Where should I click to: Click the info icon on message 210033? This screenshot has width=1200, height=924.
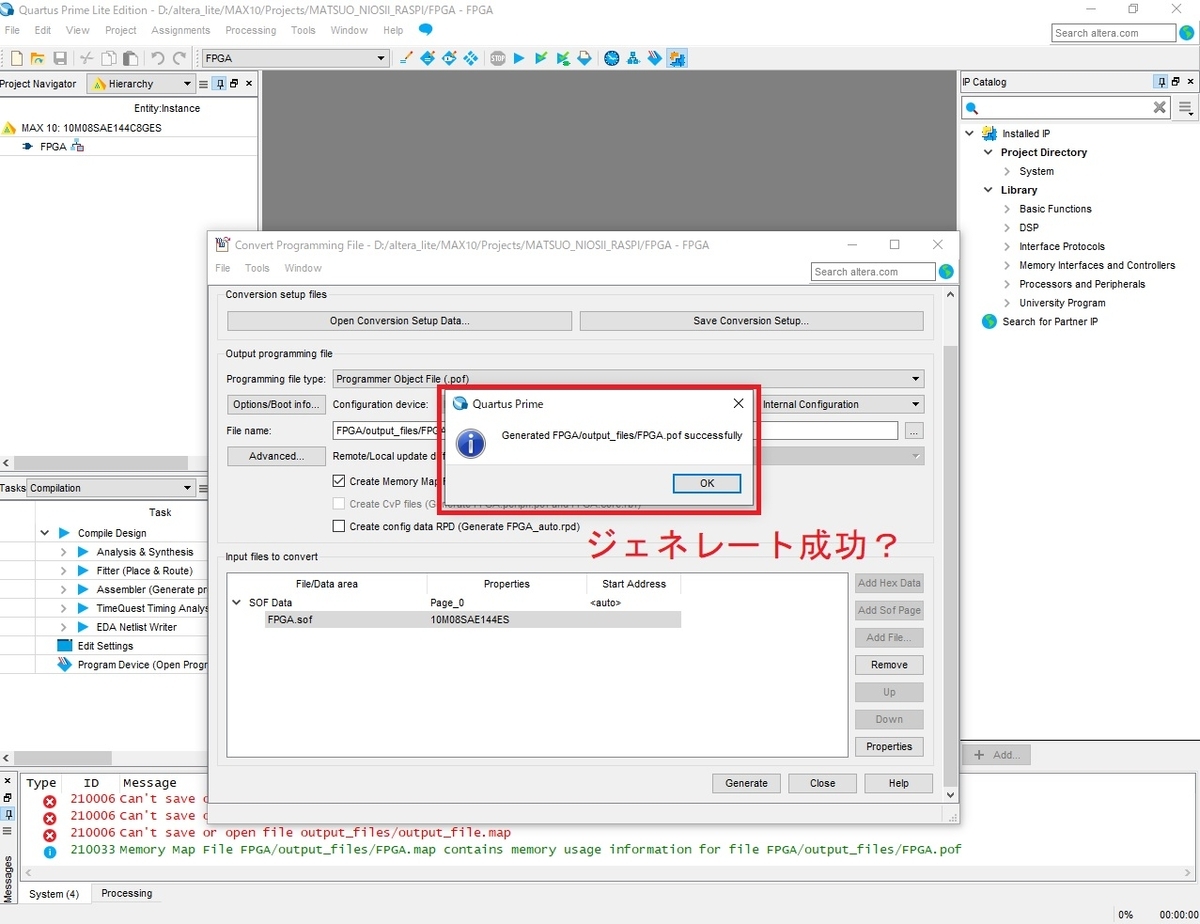click(x=50, y=851)
